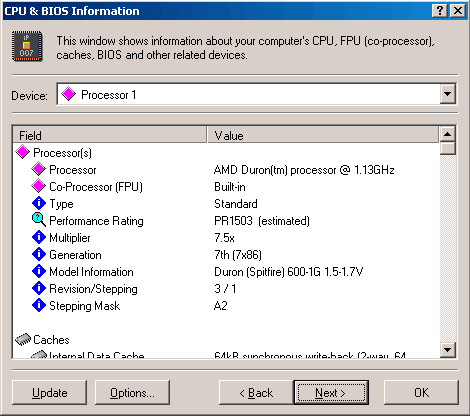Screen dimensions: 470x418
Task: Click the PR1503 (estimated) value
Action: (262, 221)
